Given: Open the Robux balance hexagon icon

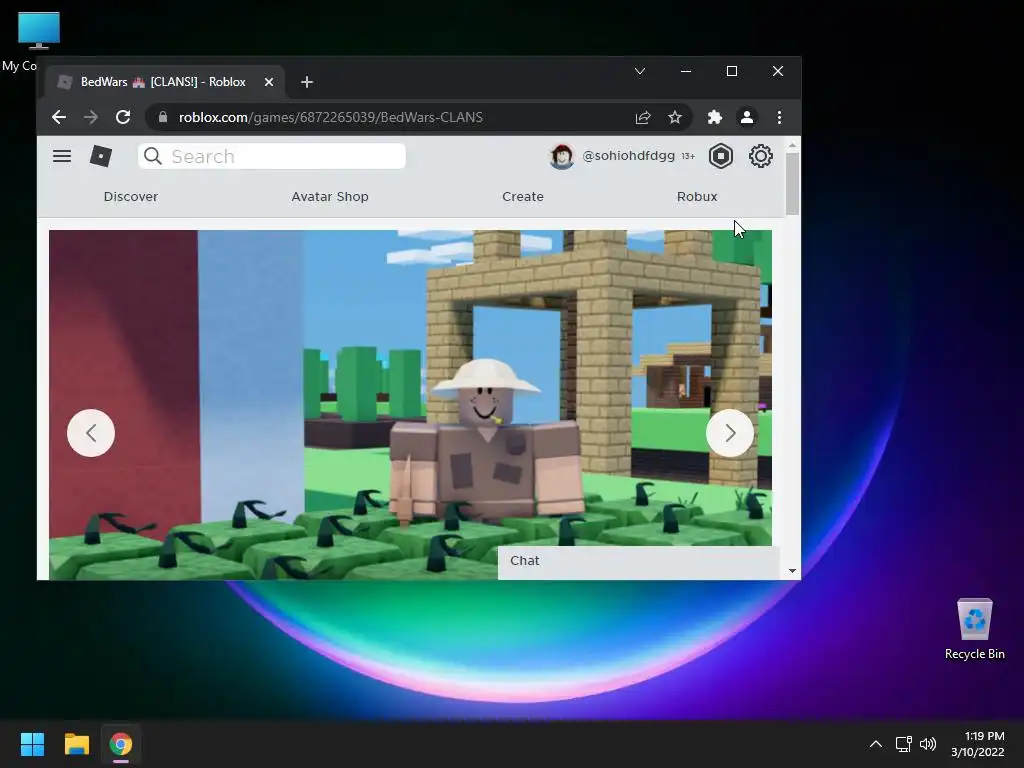Looking at the screenshot, I should 721,156.
